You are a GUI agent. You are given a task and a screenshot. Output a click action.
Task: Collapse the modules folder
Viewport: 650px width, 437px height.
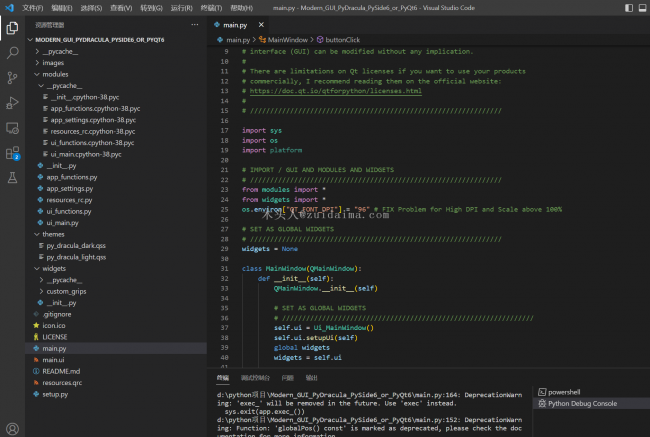(55, 74)
